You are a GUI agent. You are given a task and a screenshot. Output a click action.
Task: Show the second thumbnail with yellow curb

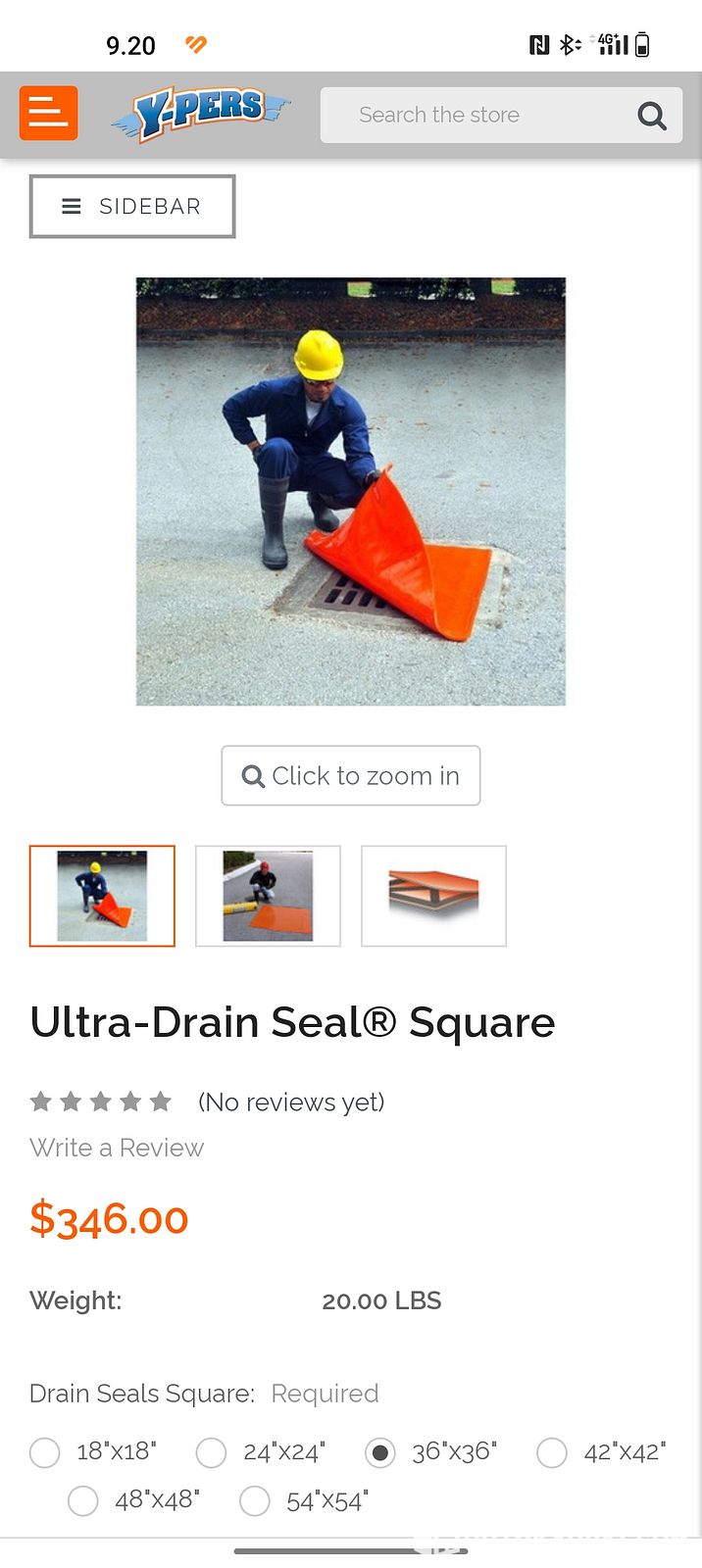click(268, 896)
